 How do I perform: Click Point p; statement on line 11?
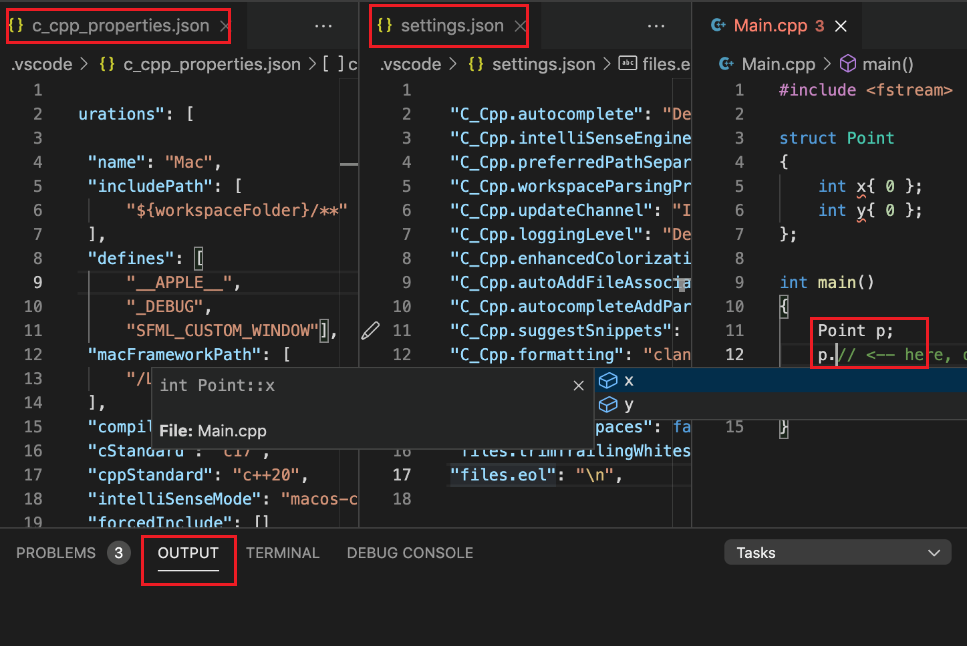(855, 331)
